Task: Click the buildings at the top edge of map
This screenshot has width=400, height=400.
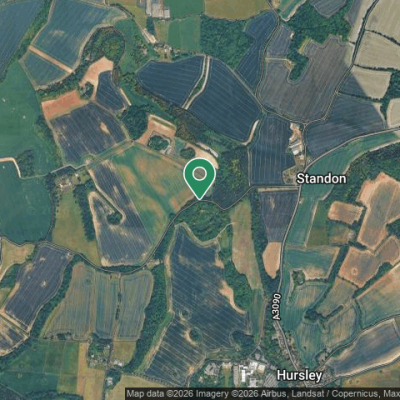Action: point(157,9)
